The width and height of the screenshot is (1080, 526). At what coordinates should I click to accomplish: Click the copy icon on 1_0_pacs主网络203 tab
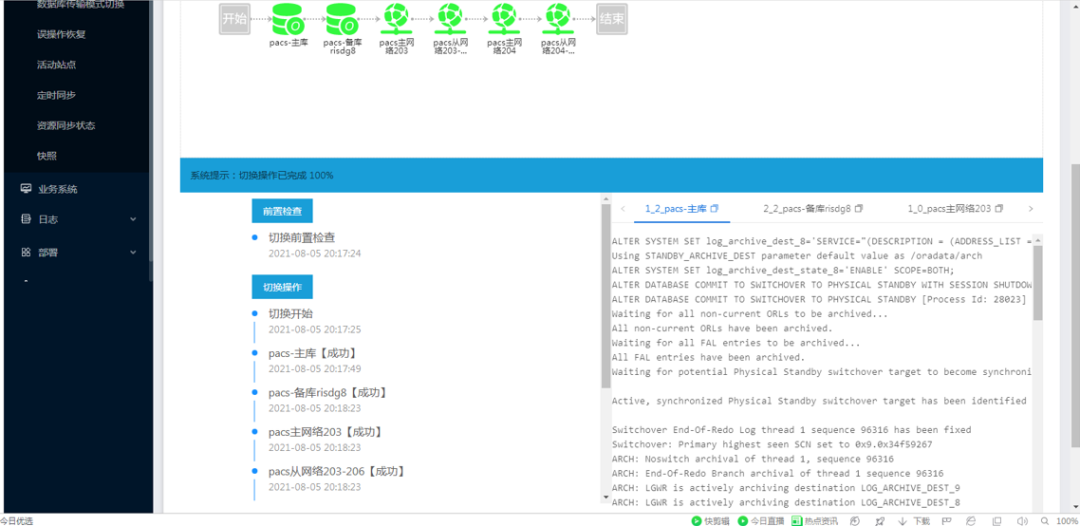[x=999, y=209]
